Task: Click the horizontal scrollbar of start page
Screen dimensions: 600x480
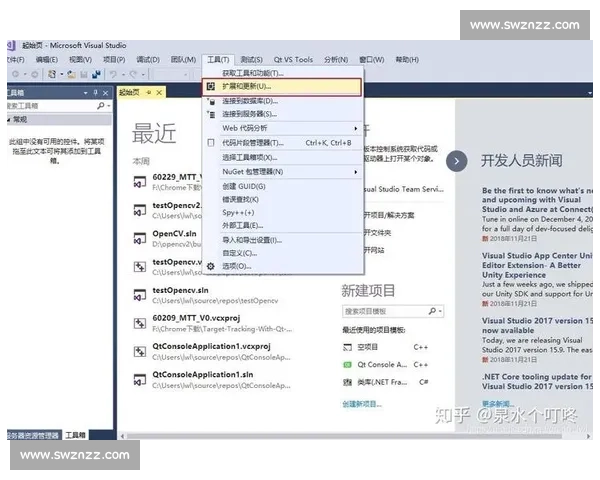Action: pos(344,436)
